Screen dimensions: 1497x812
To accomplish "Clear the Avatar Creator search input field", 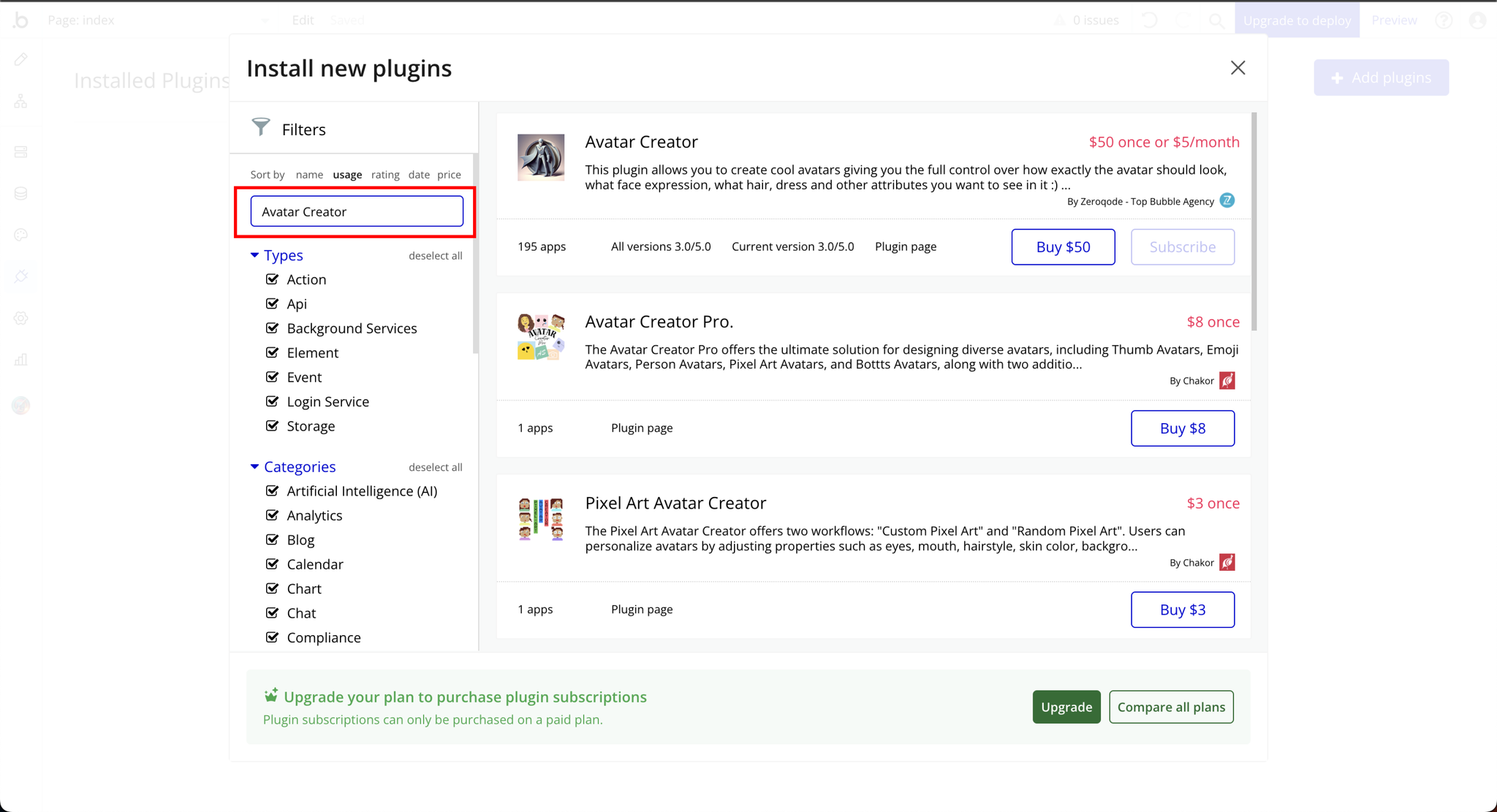I will click(x=355, y=212).
